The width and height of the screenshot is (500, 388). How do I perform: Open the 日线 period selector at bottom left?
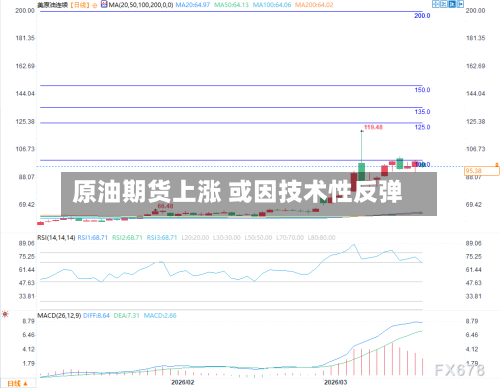[17, 384]
